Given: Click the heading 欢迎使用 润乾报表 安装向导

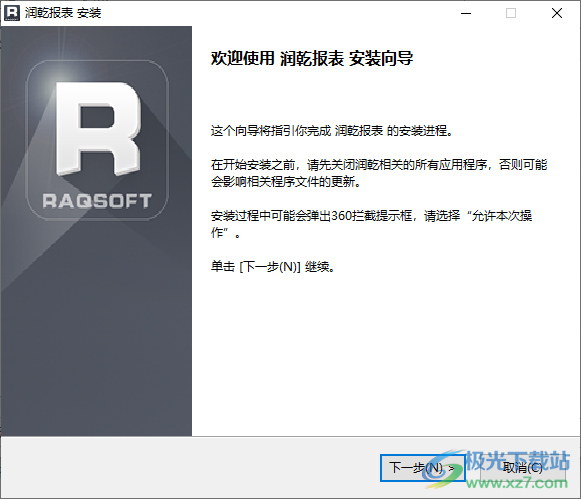Looking at the screenshot, I should pos(312,59).
